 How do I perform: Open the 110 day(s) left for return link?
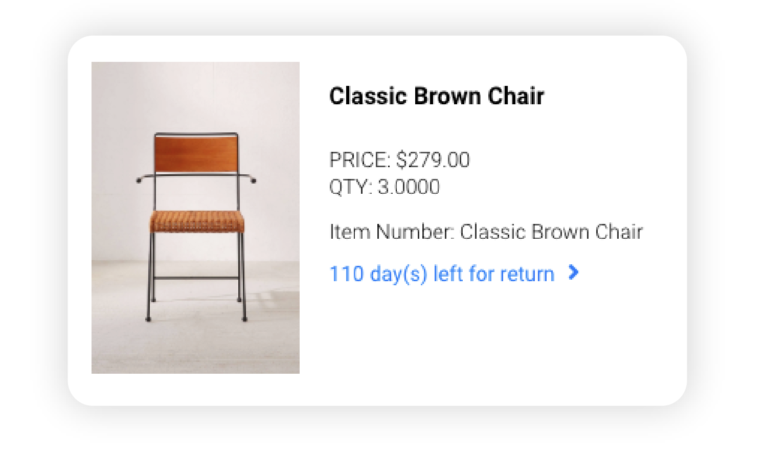pos(442,274)
